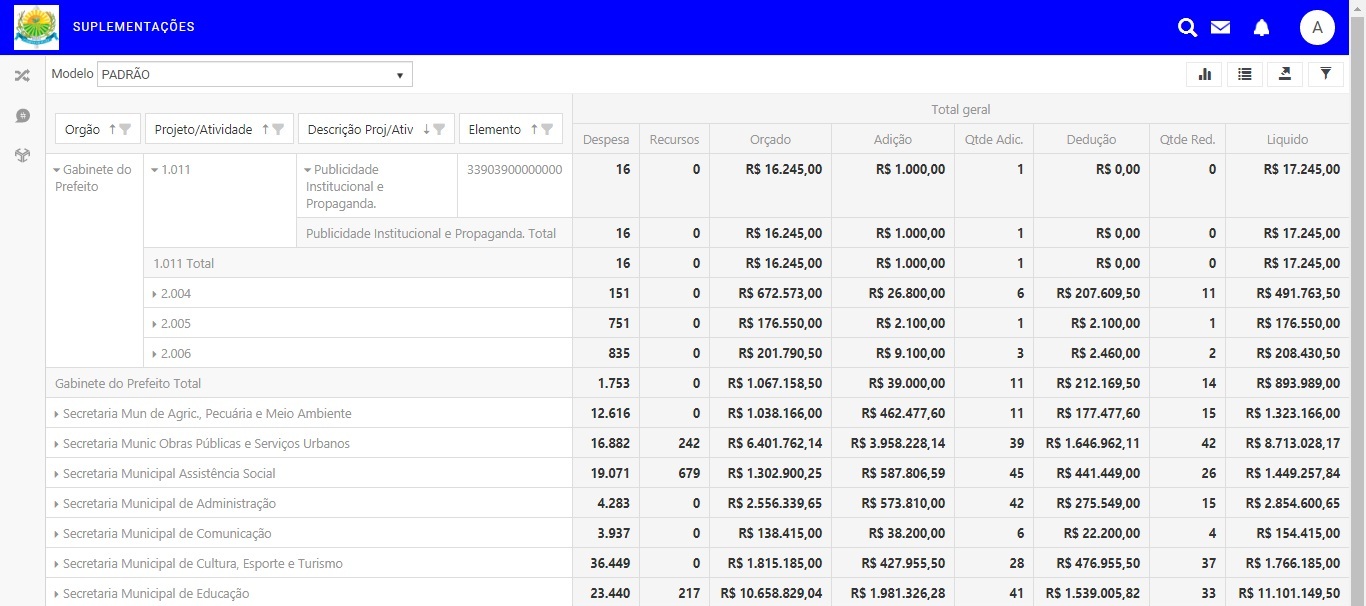Expand the 2.004 project row
The height and width of the screenshot is (606, 1366).
[155, 294]
